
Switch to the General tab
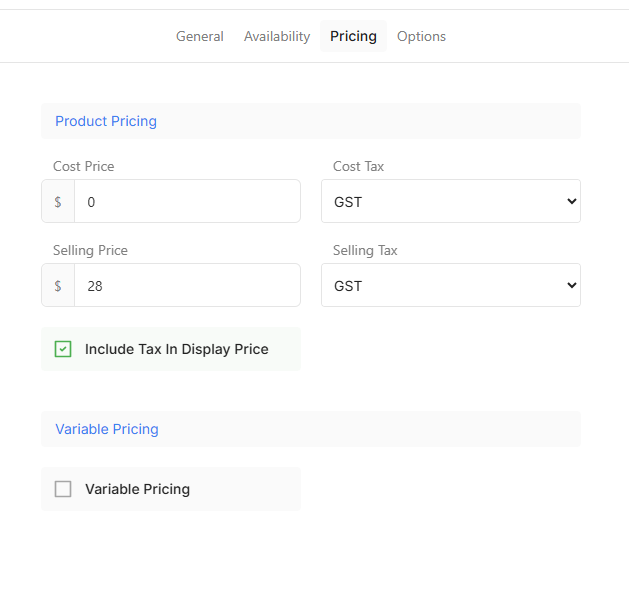pos(200,36)
